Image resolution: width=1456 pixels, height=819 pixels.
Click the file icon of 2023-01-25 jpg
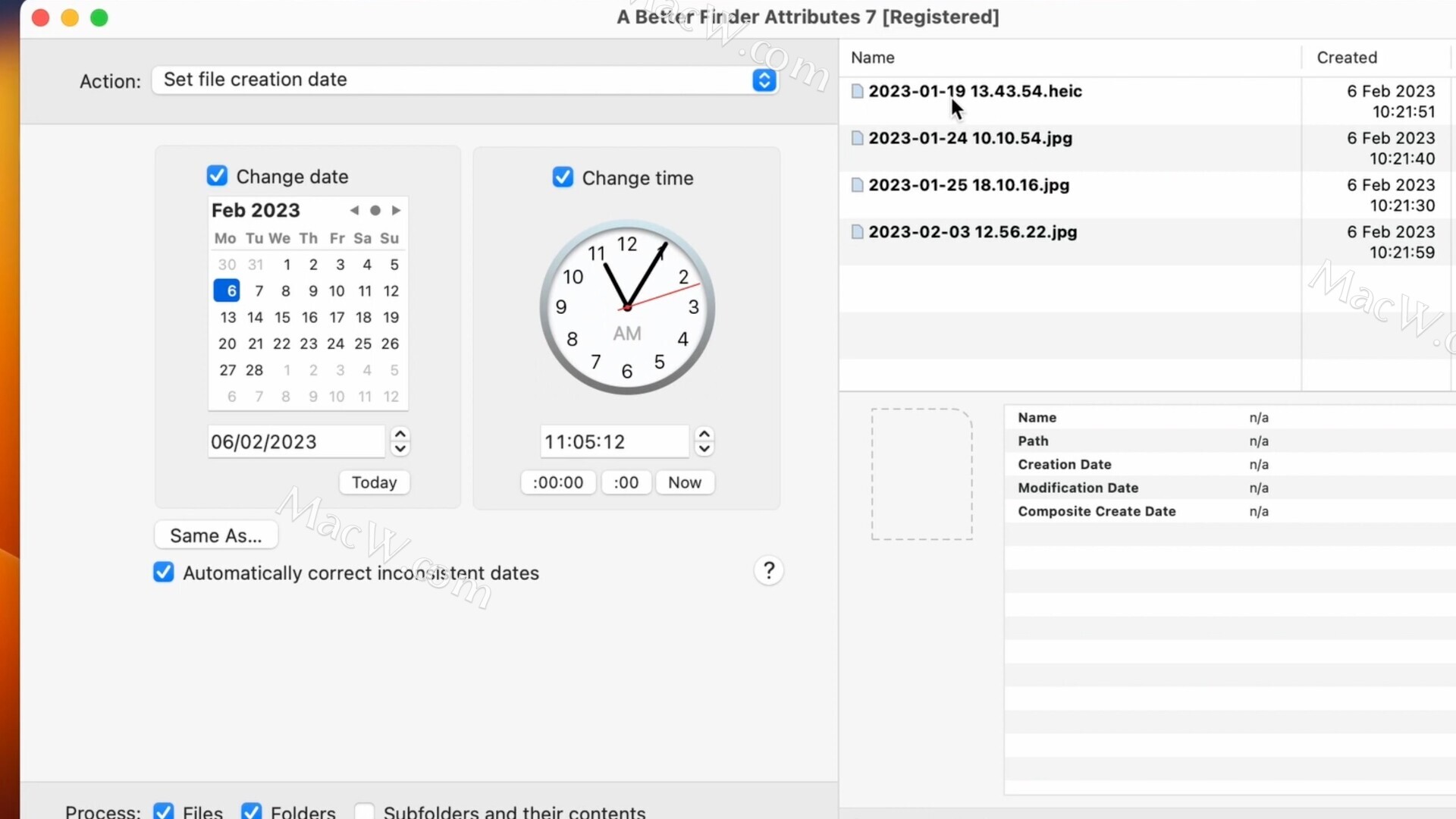click(x=858, y=185)
